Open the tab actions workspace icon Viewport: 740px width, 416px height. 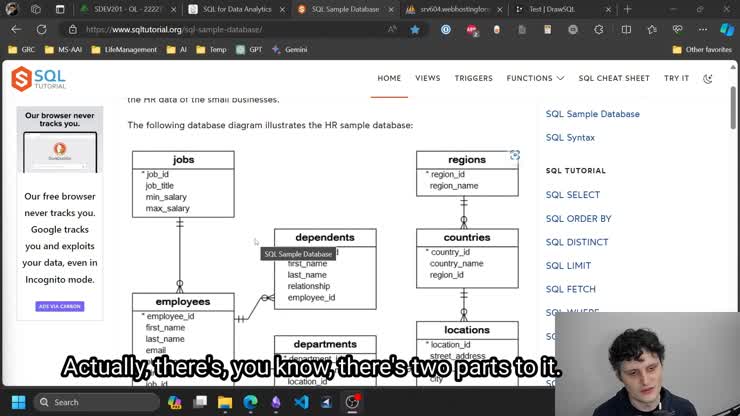coord(36,9)
